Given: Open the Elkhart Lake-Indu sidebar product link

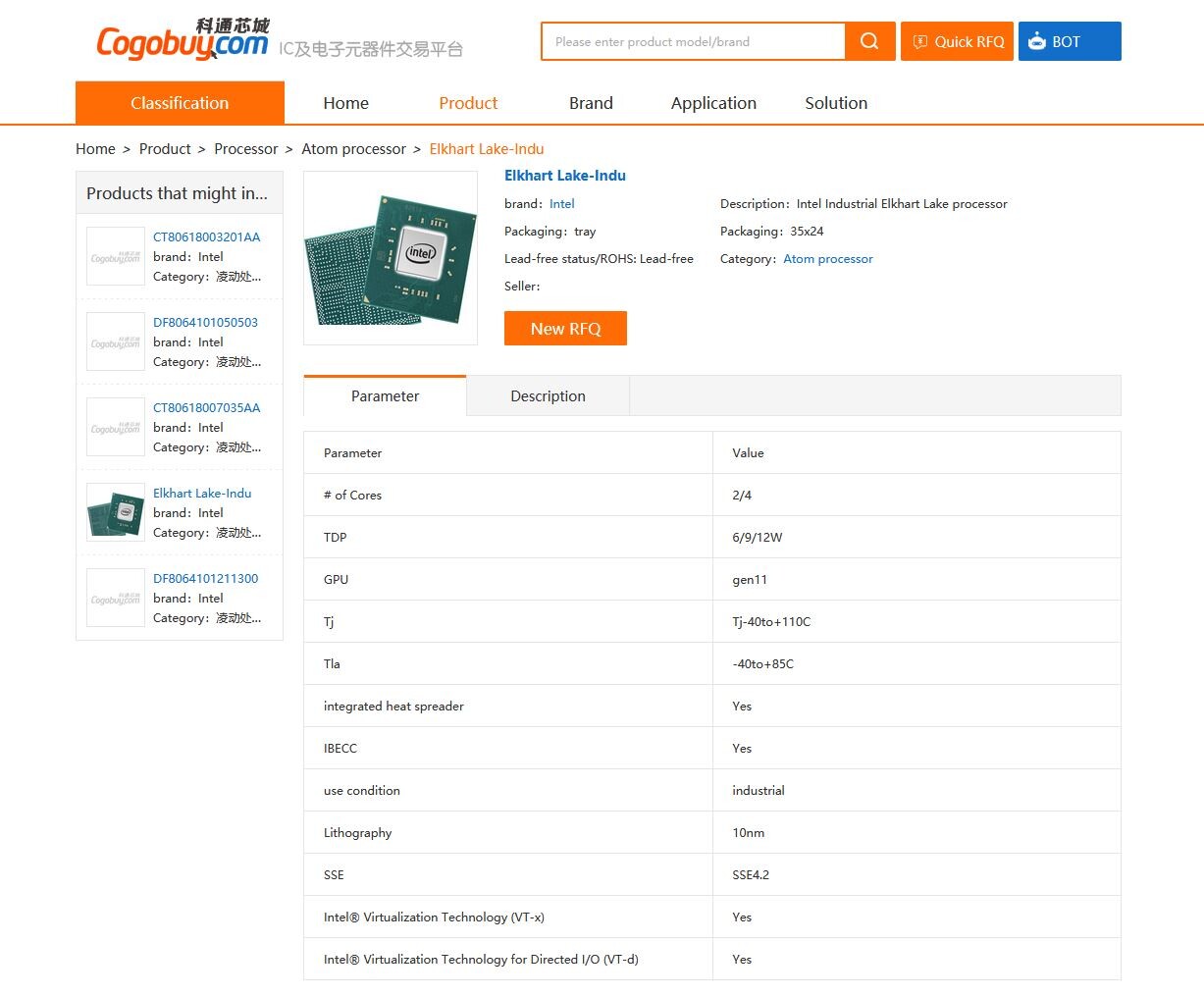Looking at the screenshot, I should (x=202, y=494).
